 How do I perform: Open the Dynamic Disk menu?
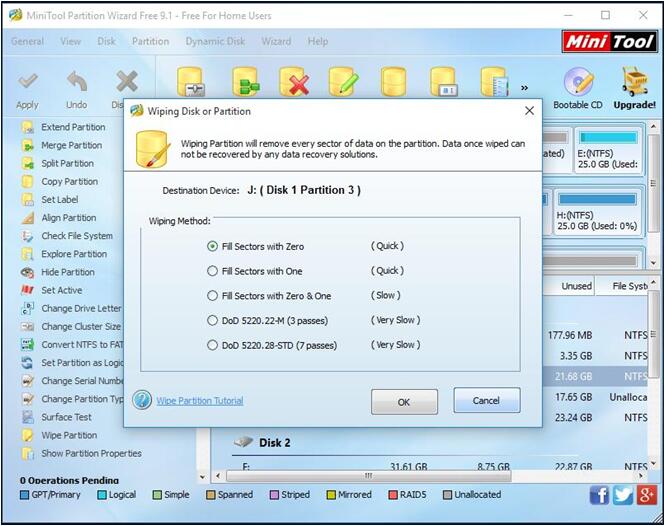click(x=215, y=42)
